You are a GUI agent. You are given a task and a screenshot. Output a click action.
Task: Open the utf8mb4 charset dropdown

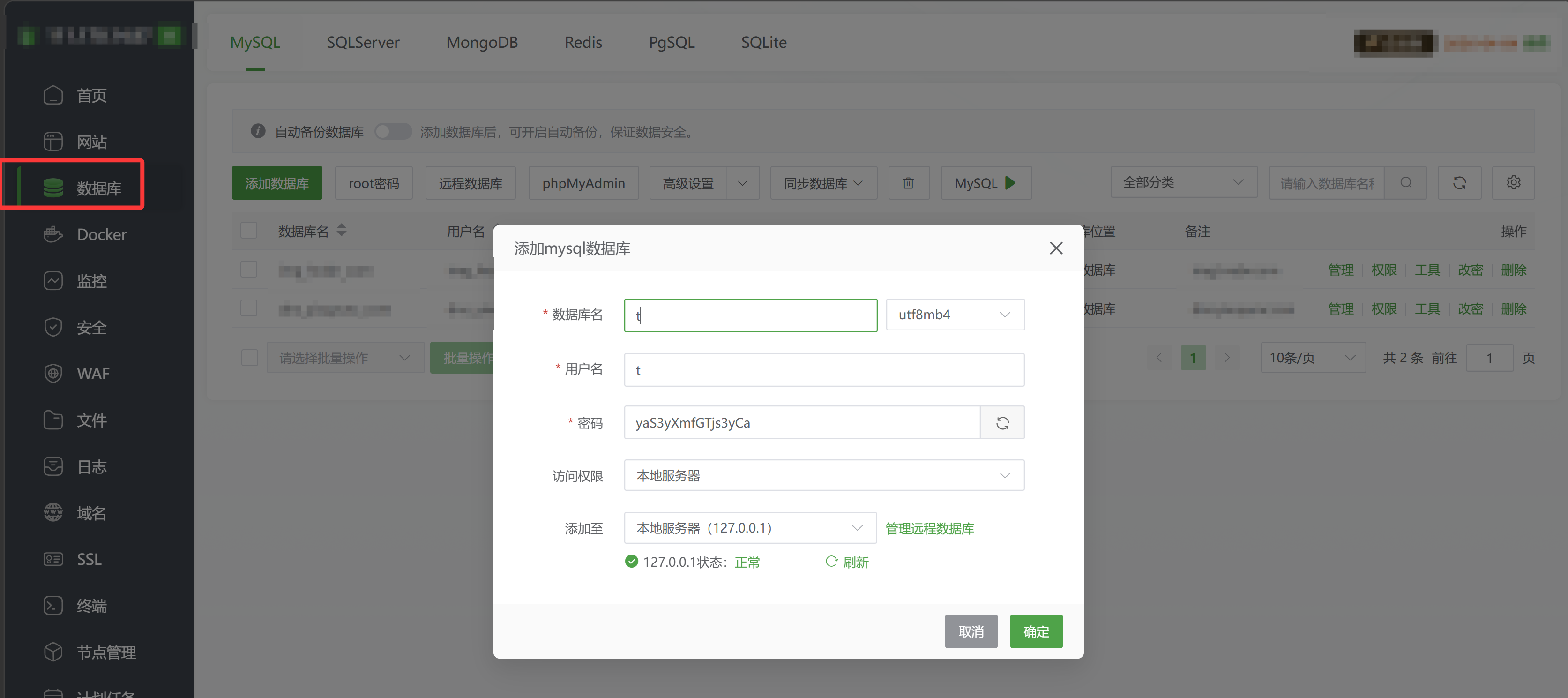[x=955, y=314]
